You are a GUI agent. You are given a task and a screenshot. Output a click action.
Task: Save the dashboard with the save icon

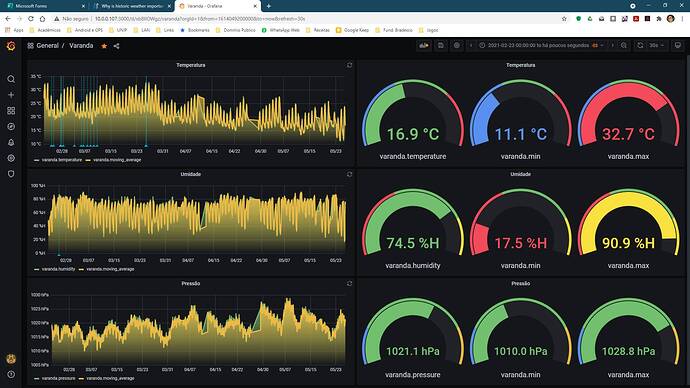(440, 45)
